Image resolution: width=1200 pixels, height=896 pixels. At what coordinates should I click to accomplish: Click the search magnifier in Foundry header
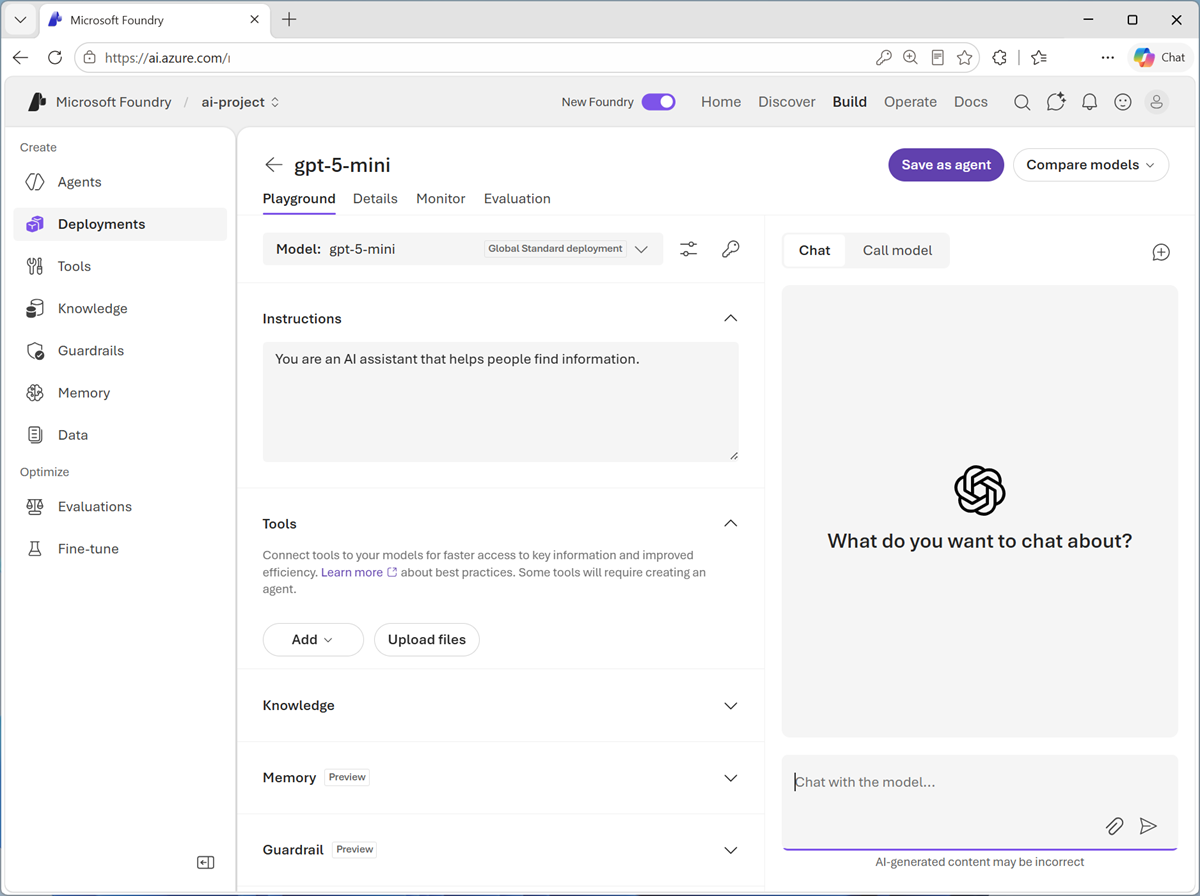pos(1022,102)
